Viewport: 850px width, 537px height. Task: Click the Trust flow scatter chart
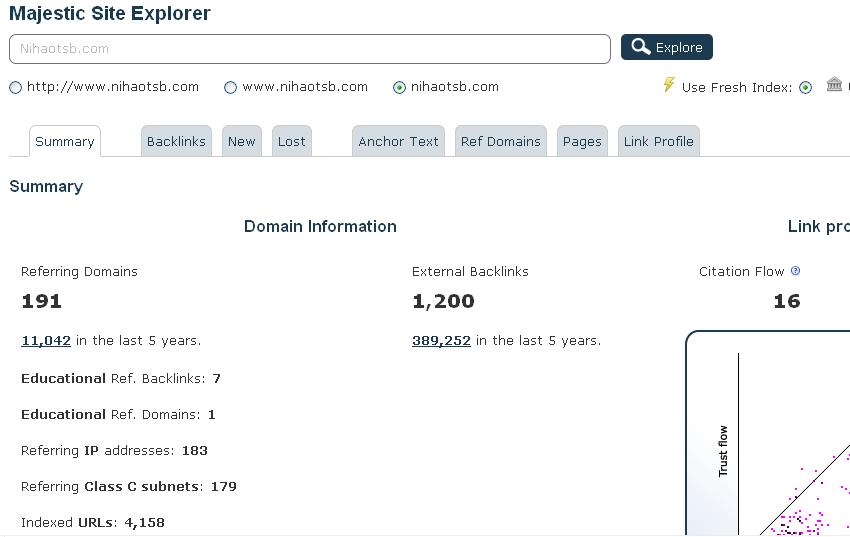(x=768, y=434)
